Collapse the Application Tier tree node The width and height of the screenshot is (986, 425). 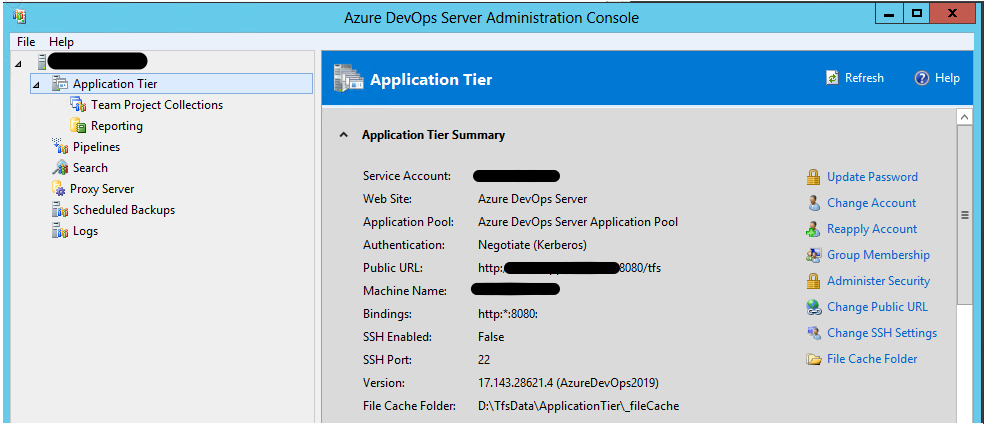click(x=36, y=84)
